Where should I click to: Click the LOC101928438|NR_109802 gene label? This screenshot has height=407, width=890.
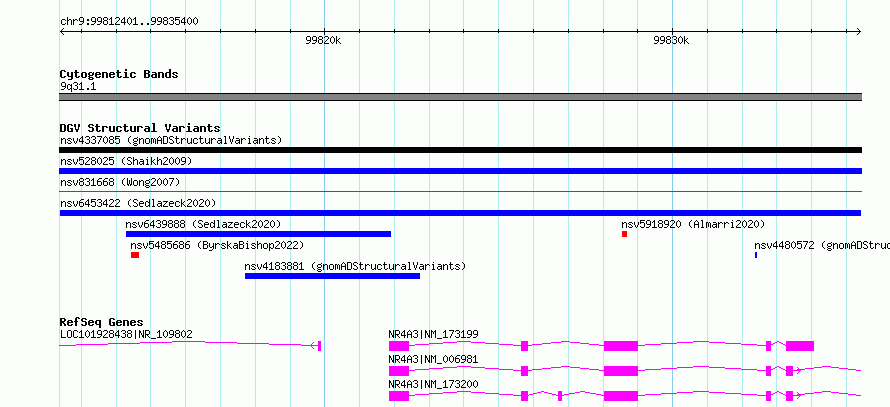[126, 334]
